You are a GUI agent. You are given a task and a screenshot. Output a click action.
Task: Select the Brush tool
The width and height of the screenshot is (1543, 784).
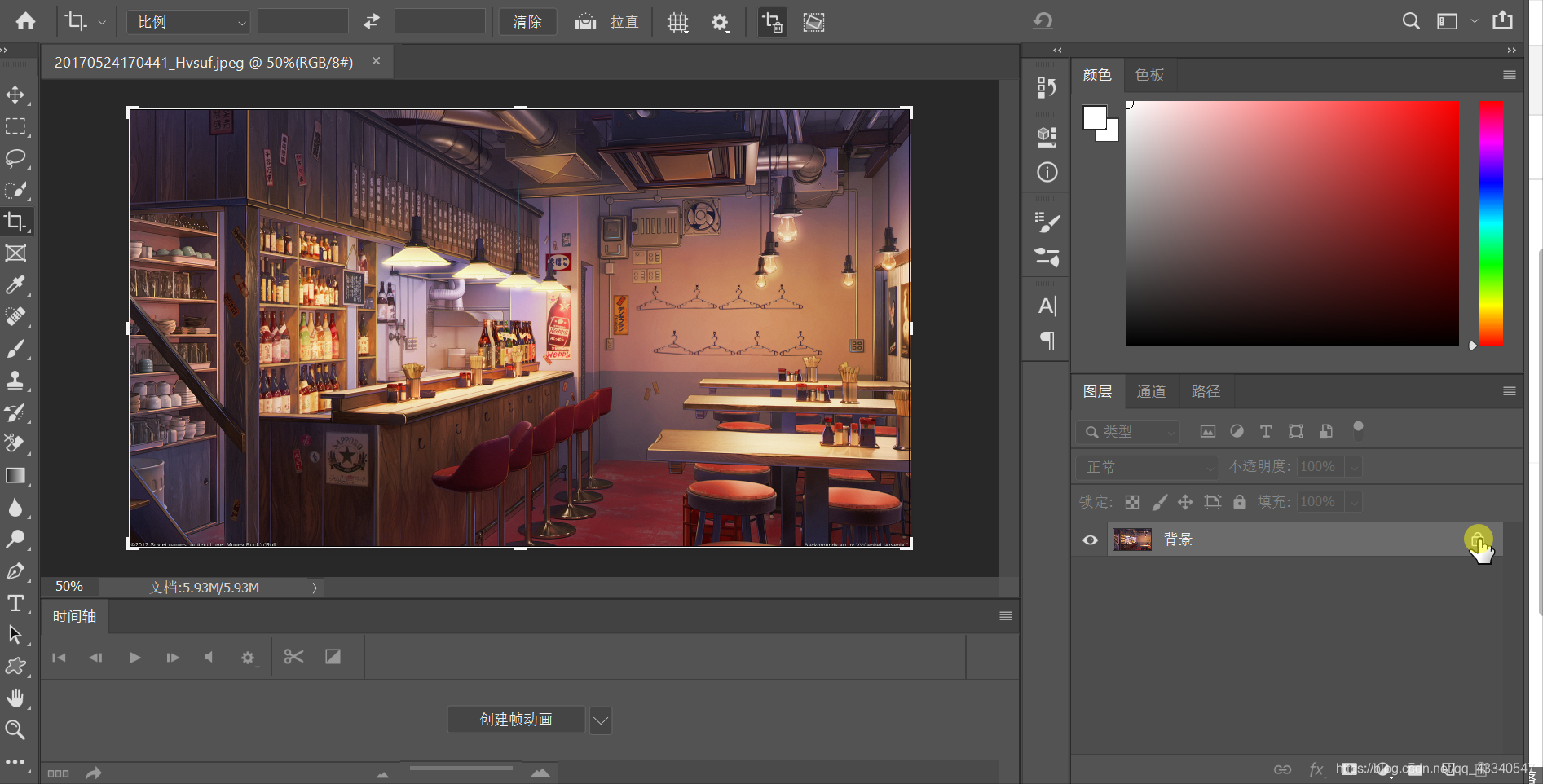pyautogui.click(x=15, y=349)
